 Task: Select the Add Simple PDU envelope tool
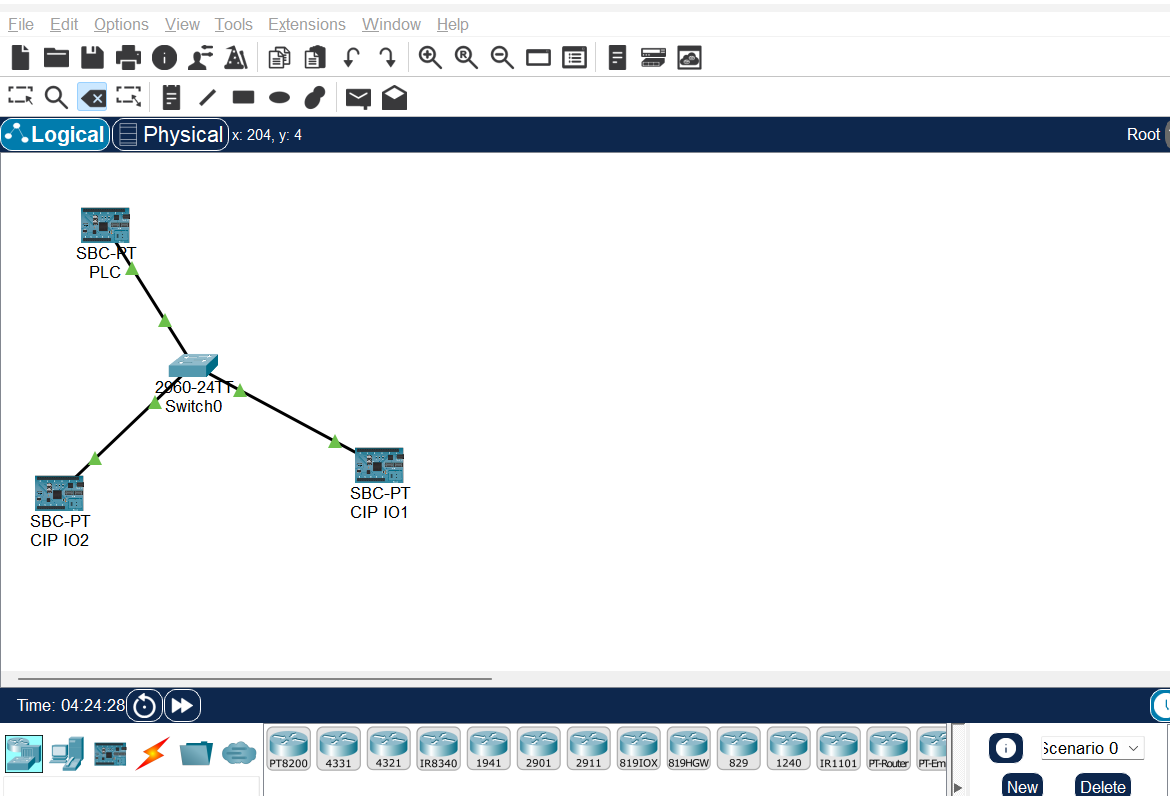(x=357, y=97)
